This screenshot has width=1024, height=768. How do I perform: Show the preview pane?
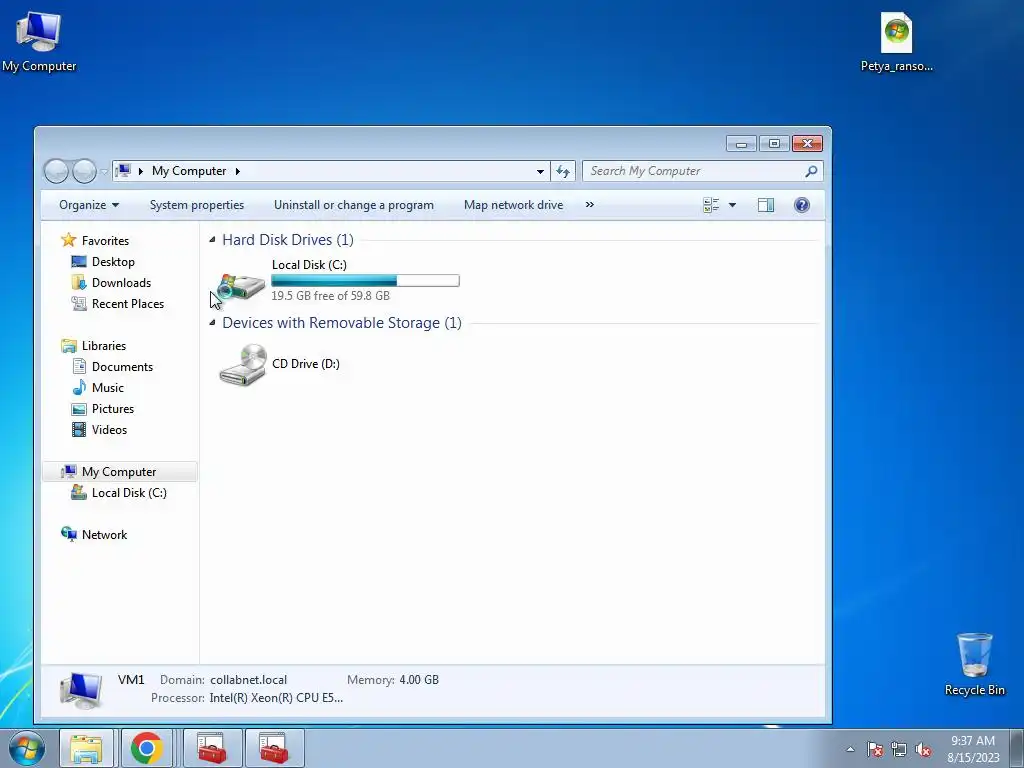pyautogui.click(x=765, y=205)
